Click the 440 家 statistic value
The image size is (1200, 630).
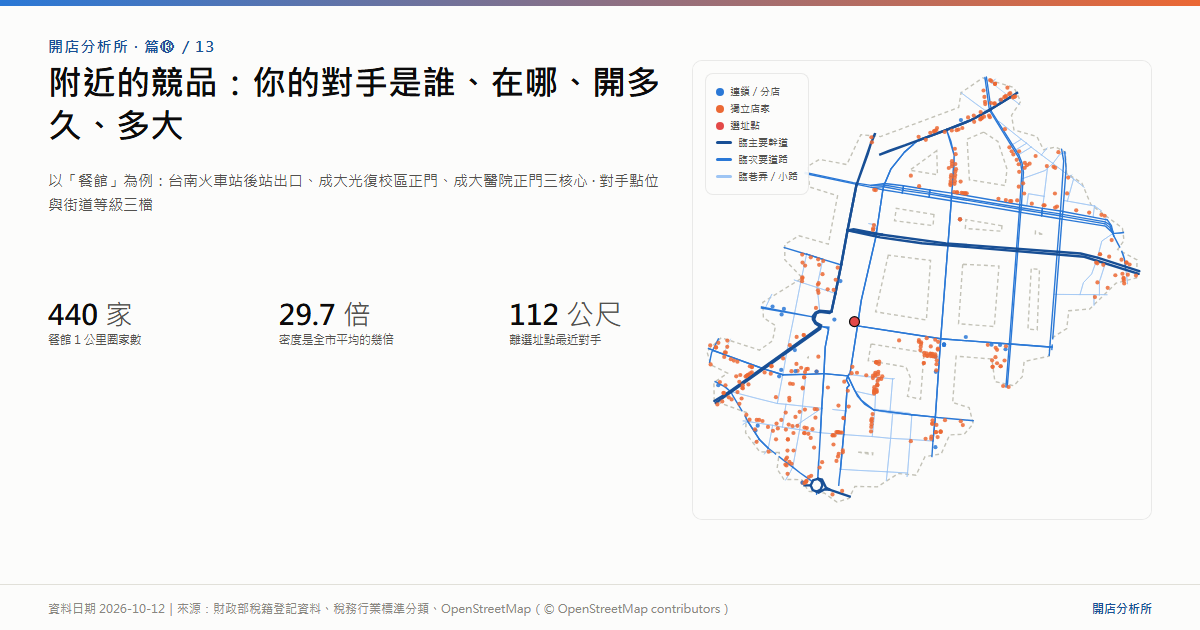[x=90, y=315]
